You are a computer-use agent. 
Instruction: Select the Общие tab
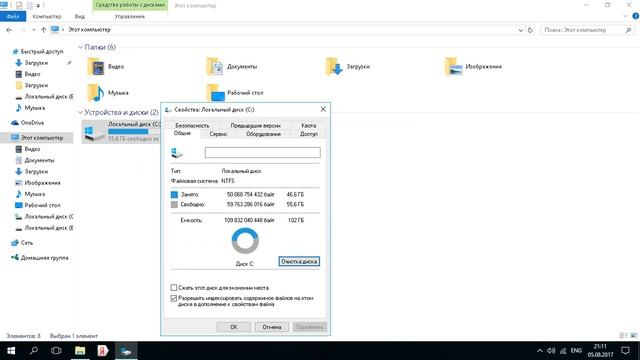(182, 133)
